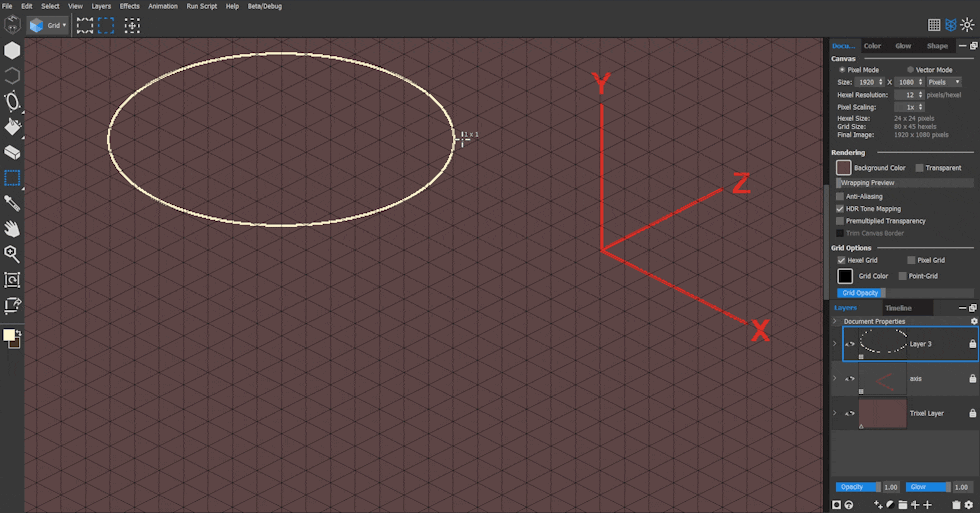This screenshot has width=980, height=513.
Task: Select the paint bucket fill tool
Action: click(x=12, y=127)
